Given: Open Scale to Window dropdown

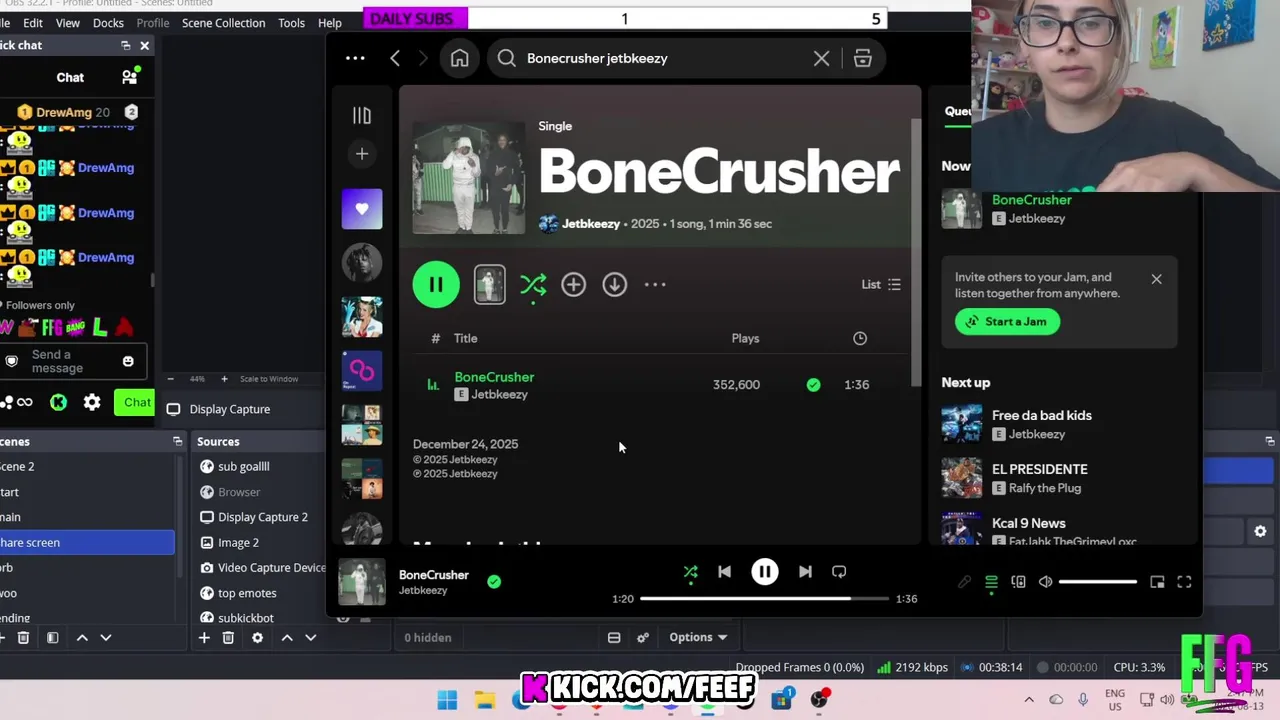Looking at the screenshot, I should click(269, 379).
